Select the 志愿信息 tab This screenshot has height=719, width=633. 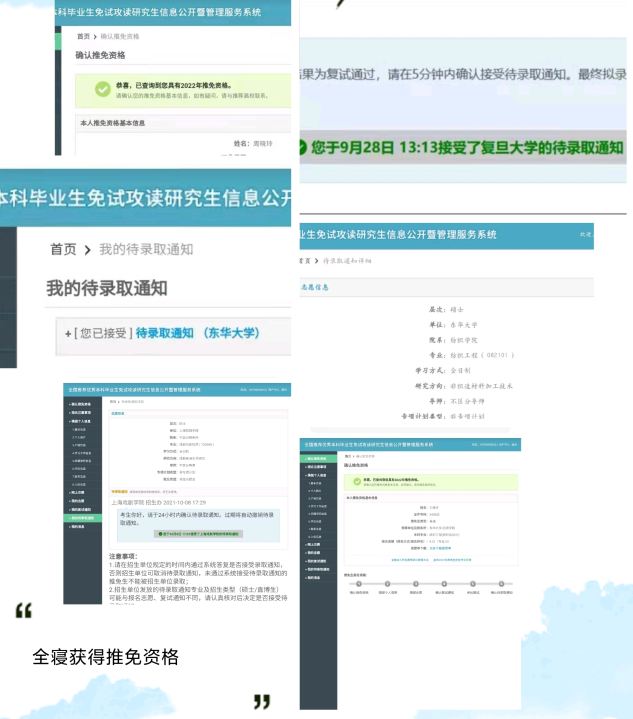coord(315,287)
